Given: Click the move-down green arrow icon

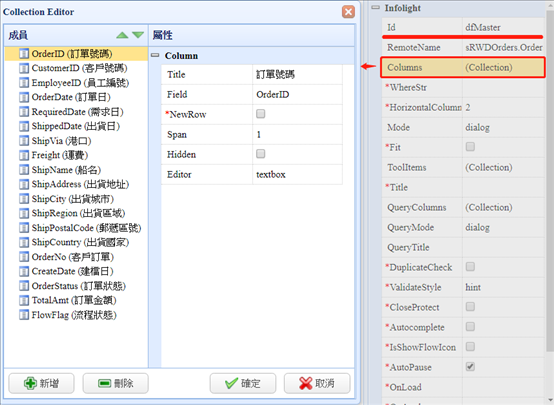Looking at the screenshot, I should coord(138,35).
